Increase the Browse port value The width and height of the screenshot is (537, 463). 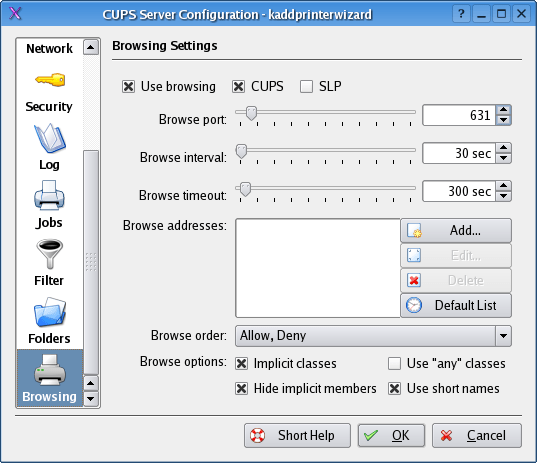tap(503, 110)
